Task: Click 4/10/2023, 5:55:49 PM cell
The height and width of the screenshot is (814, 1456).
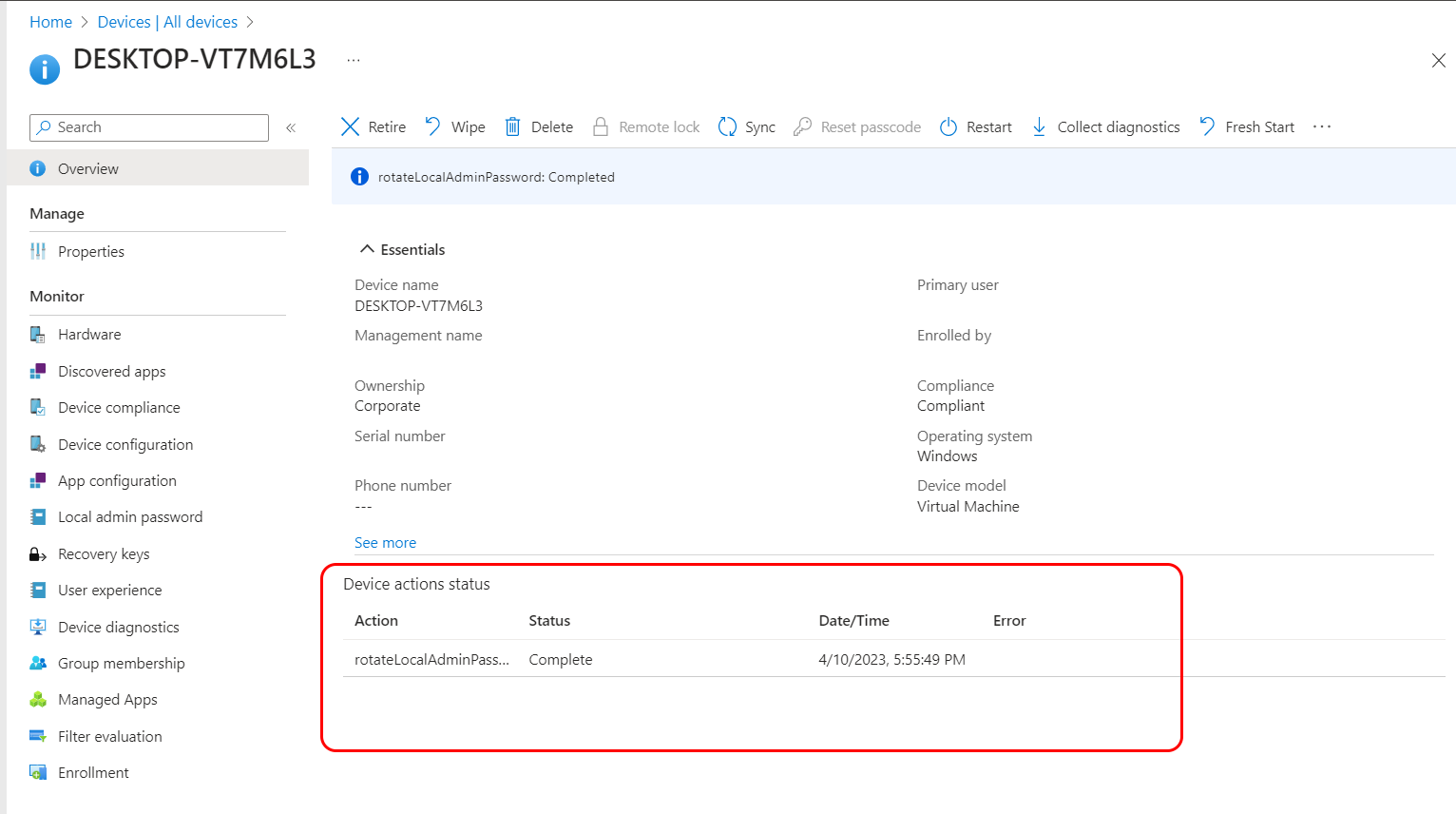Action: point(891,659)
